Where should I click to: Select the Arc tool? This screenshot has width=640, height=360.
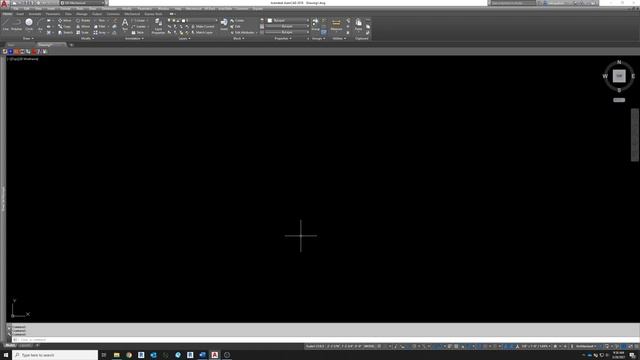40,24
